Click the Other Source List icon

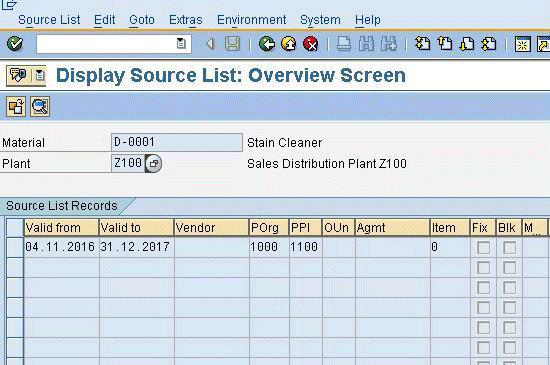coord(16,107)
